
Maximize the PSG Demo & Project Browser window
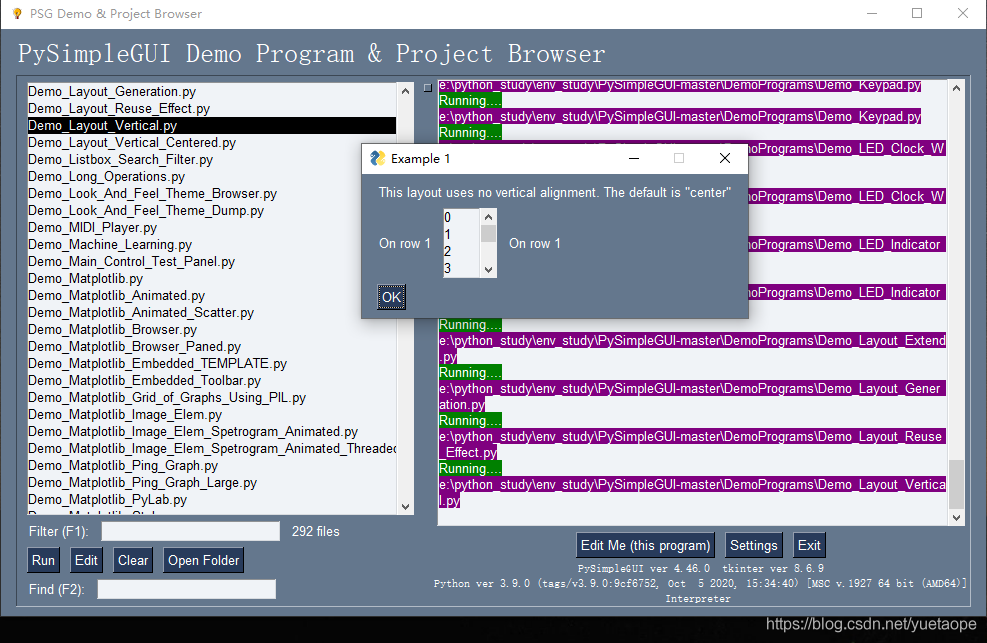click(917, 13)
